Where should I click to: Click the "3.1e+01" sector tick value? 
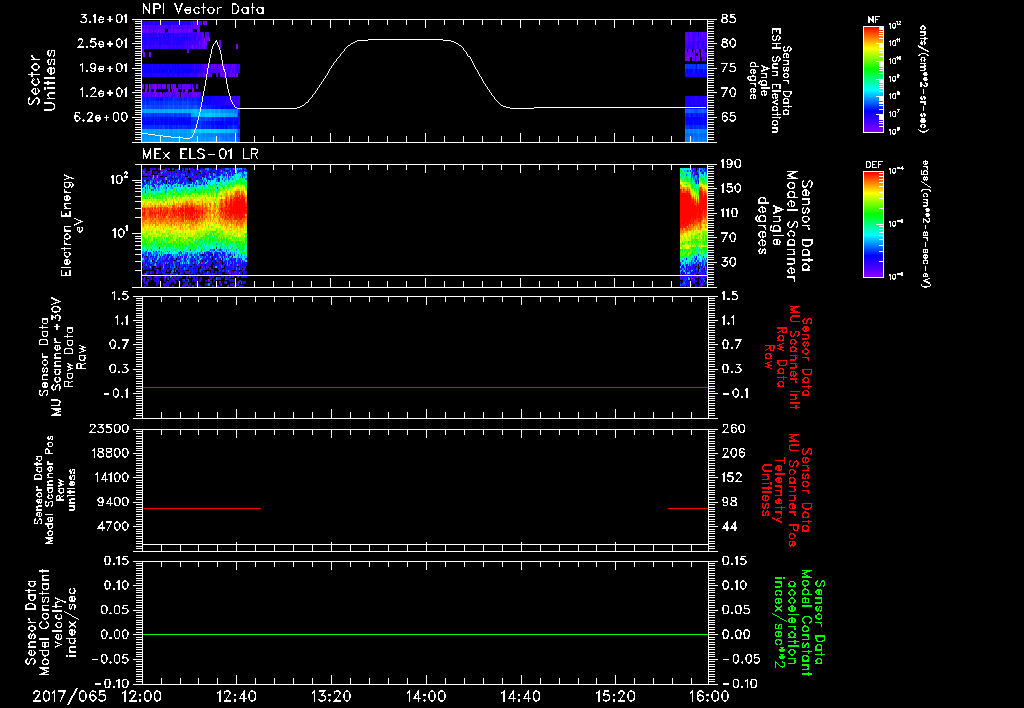click(103, 19)
